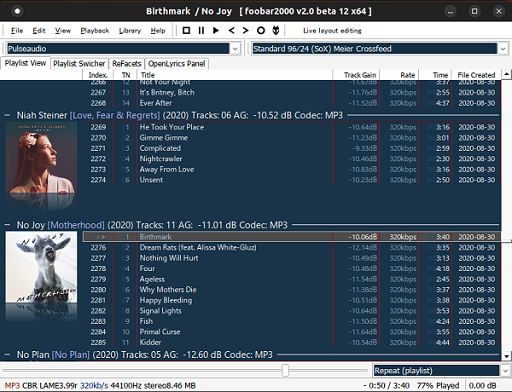Screen dimensions: 512x392
Task: Click the No Joy Motherhood album cover
Action: 41,267
